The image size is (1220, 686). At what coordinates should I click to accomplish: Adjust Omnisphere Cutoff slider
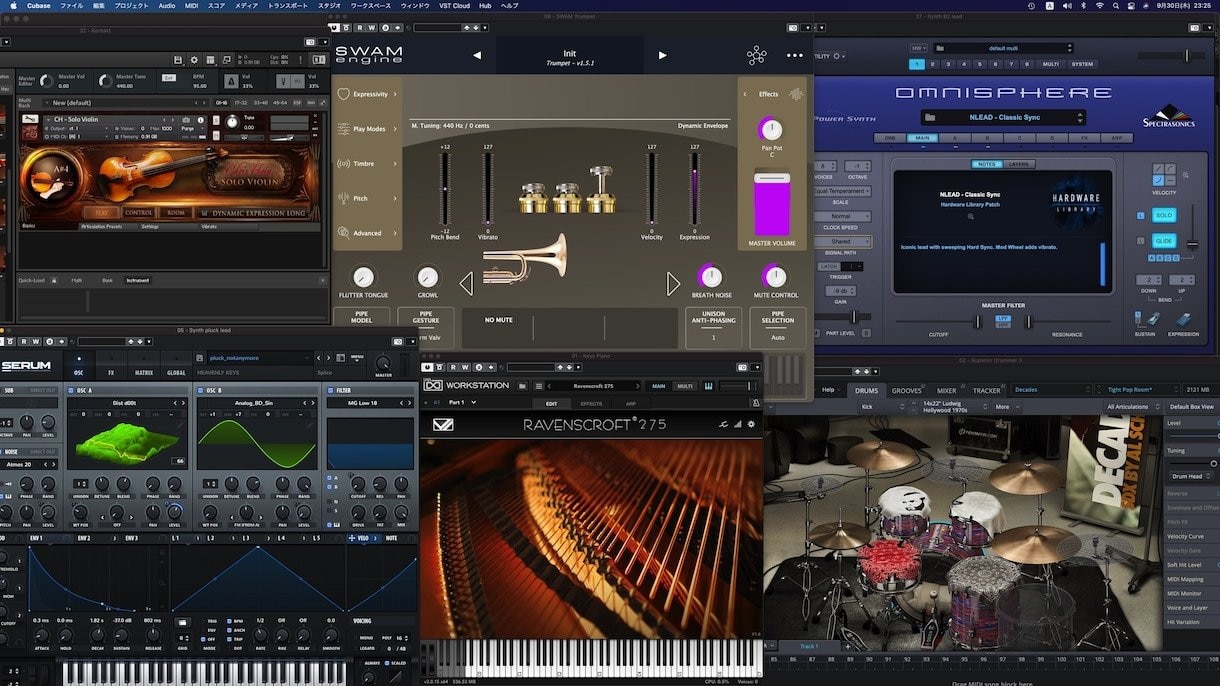pos(978,321)
